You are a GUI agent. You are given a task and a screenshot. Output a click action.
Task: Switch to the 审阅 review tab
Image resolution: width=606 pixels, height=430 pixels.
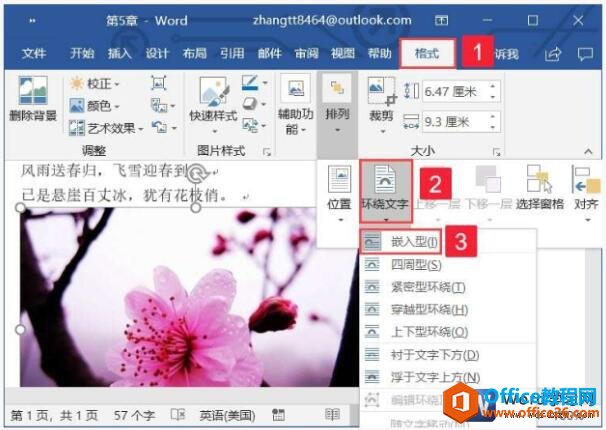click(306, 53)
